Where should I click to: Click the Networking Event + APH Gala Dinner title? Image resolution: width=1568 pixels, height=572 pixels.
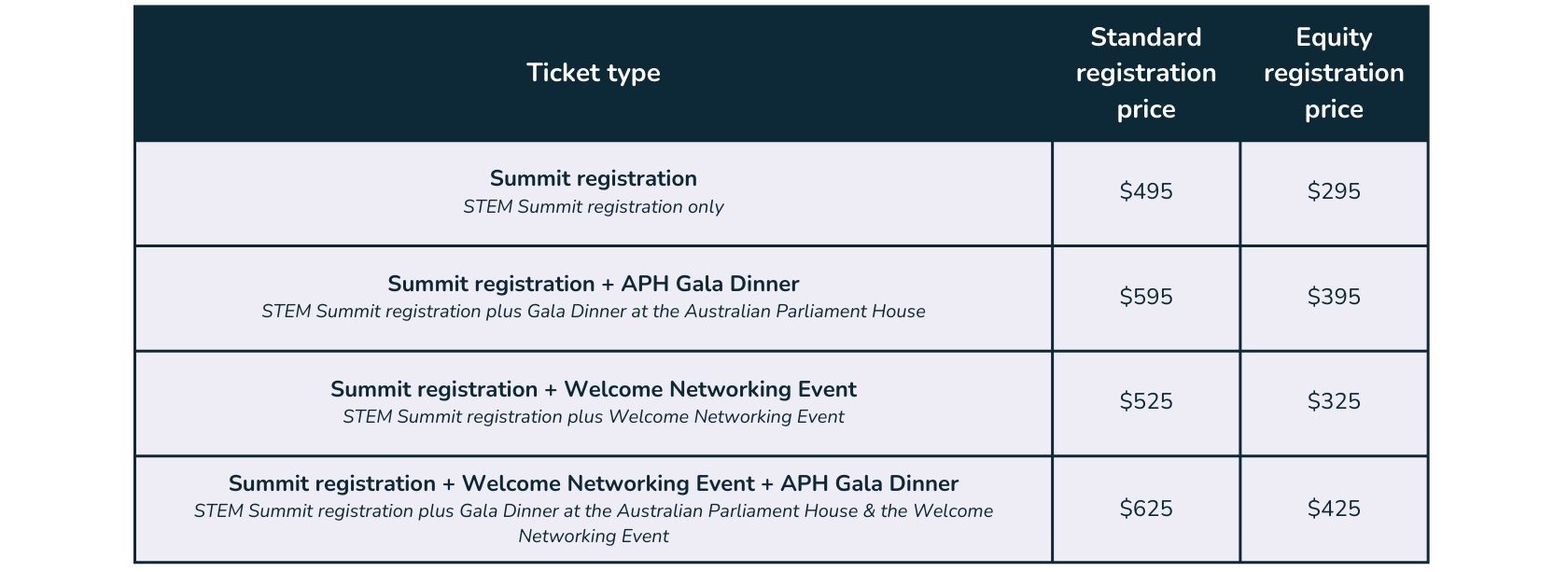pyautogui.click(x=594, y=483)
